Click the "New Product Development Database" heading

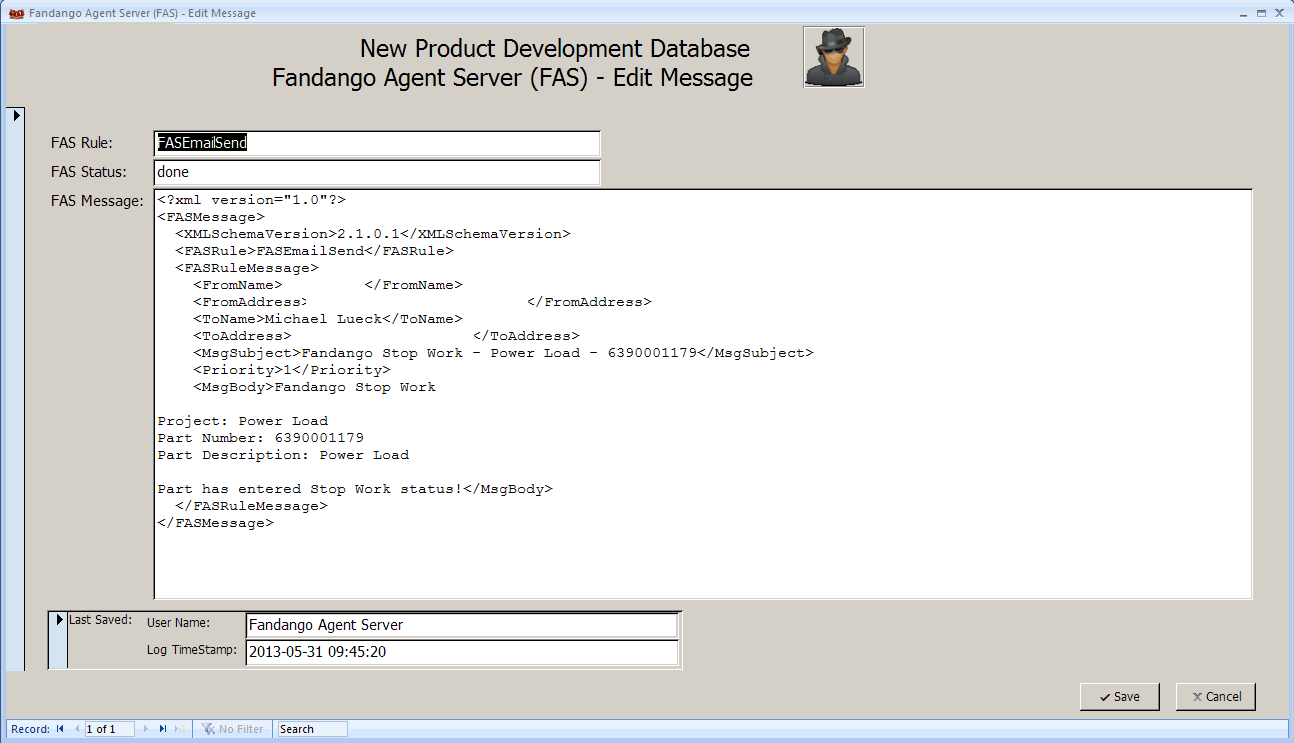[555, 48]
